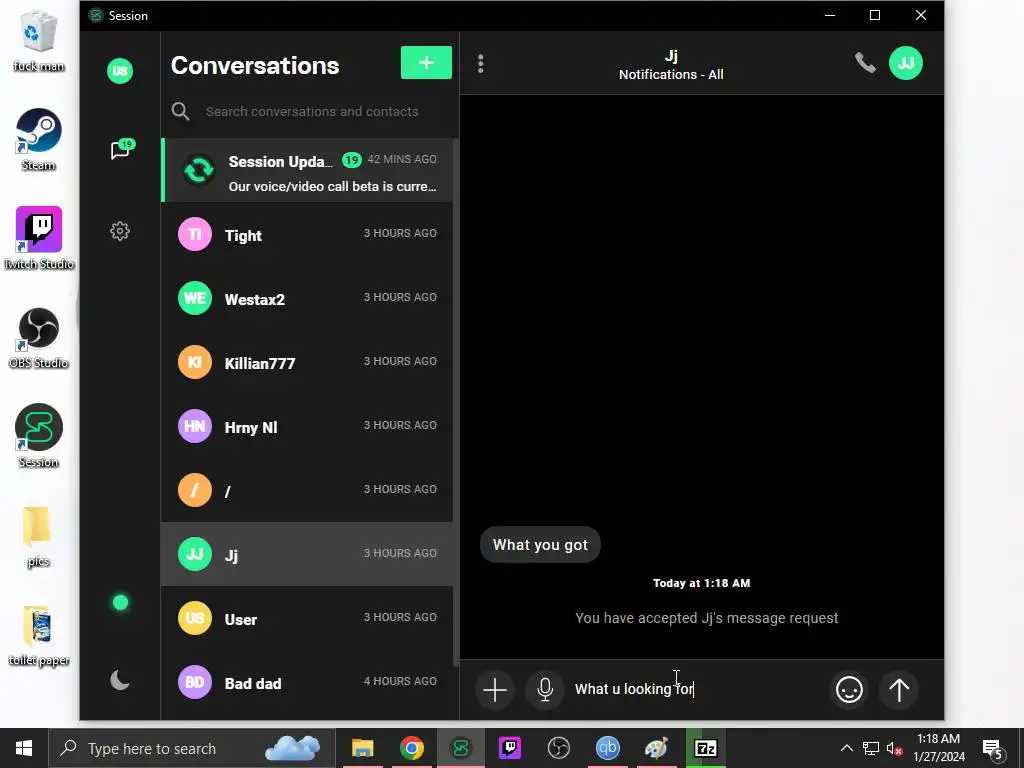Open the Tight conversation
This screenshot has height=768, width=1024.
307,234
